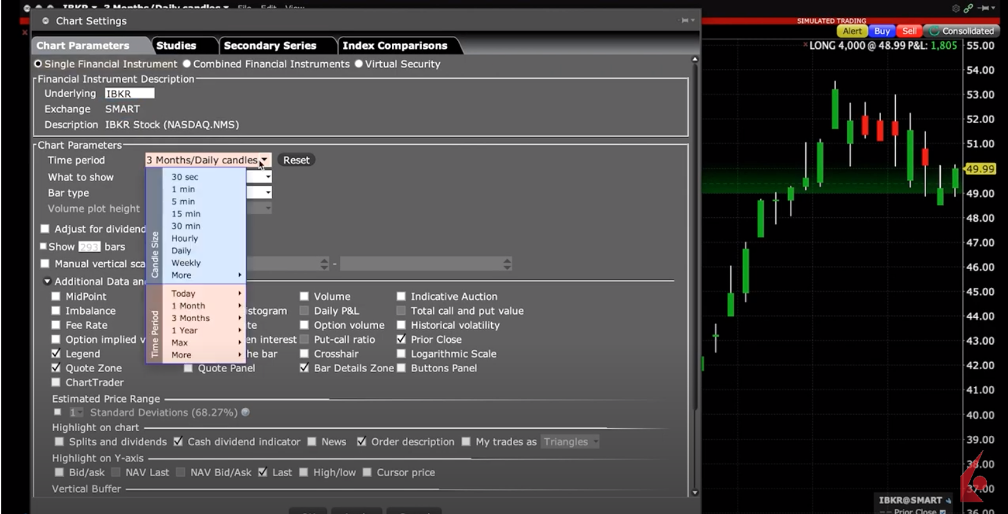Click the pin icon in Chart Settings title bar

click(x=685, y=20)
